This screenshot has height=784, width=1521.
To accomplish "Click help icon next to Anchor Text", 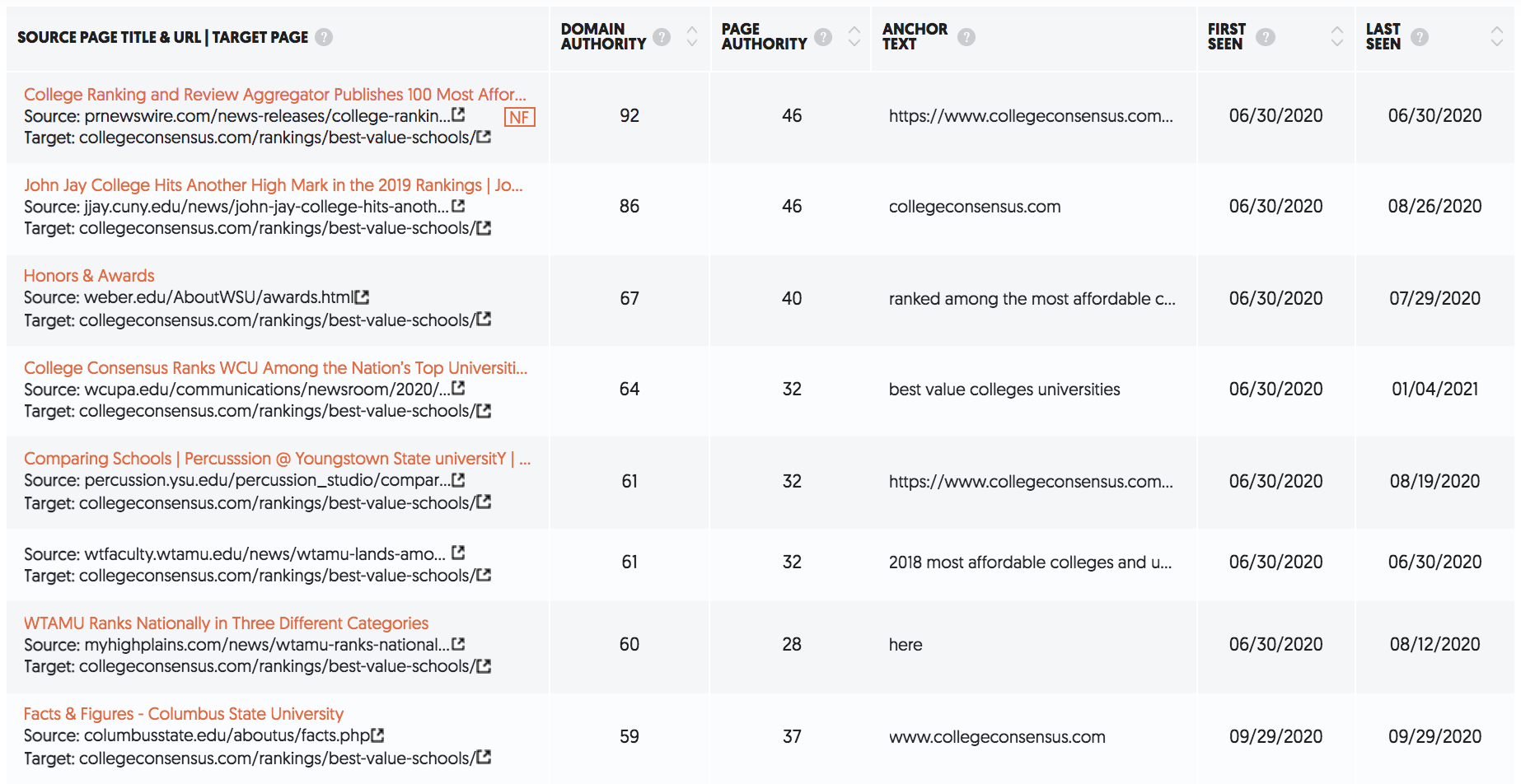I will (x=966, y=37).
